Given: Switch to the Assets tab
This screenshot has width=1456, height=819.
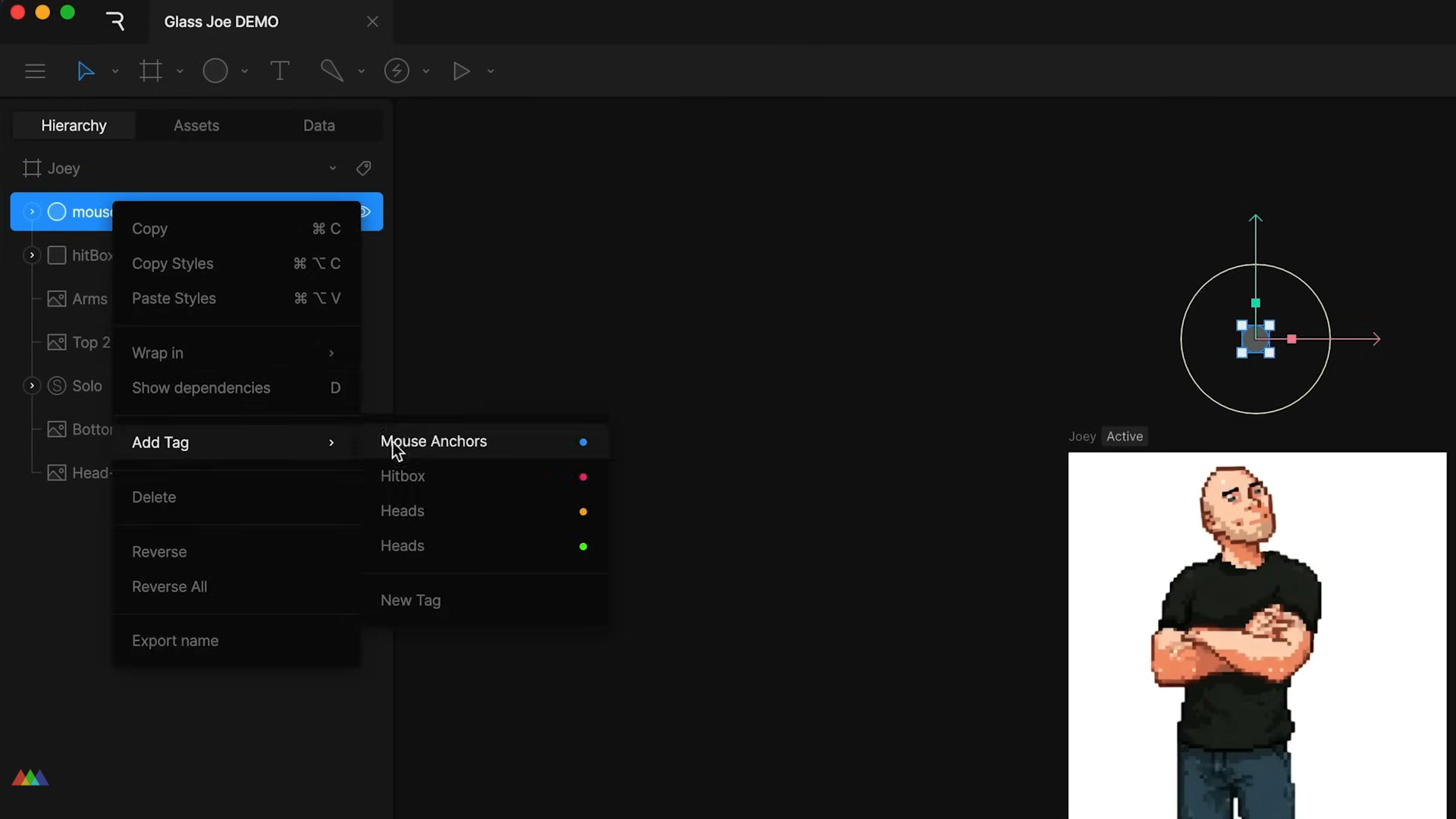Looking at the screenshot, I should pyautogui.click(x=196, y=126).
